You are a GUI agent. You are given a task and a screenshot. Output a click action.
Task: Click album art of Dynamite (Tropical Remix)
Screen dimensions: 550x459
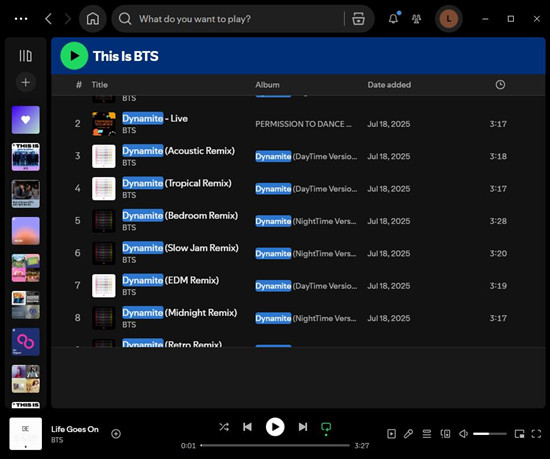click(x=104, y=189)
